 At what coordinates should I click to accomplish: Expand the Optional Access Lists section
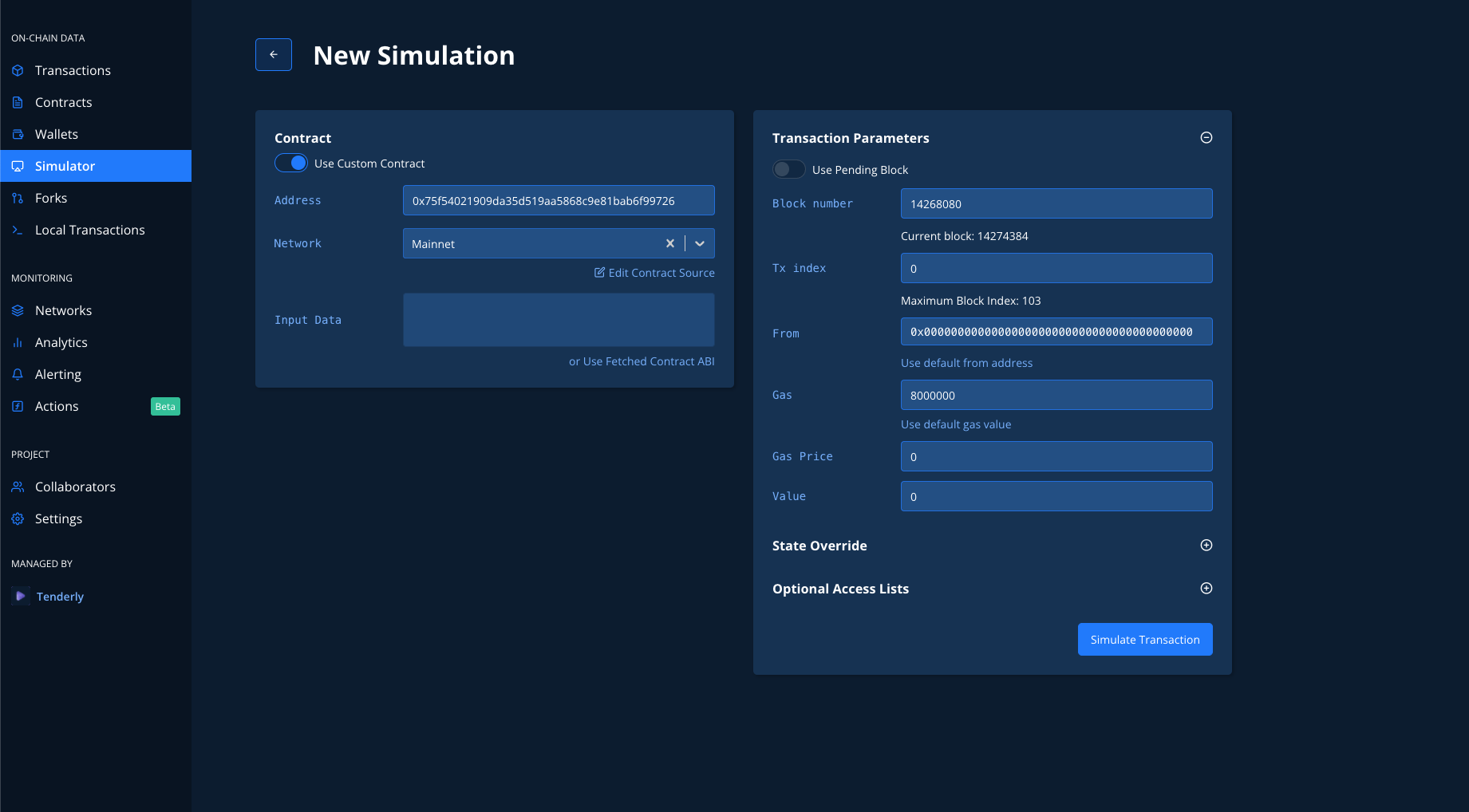[x=1206, y=589]
